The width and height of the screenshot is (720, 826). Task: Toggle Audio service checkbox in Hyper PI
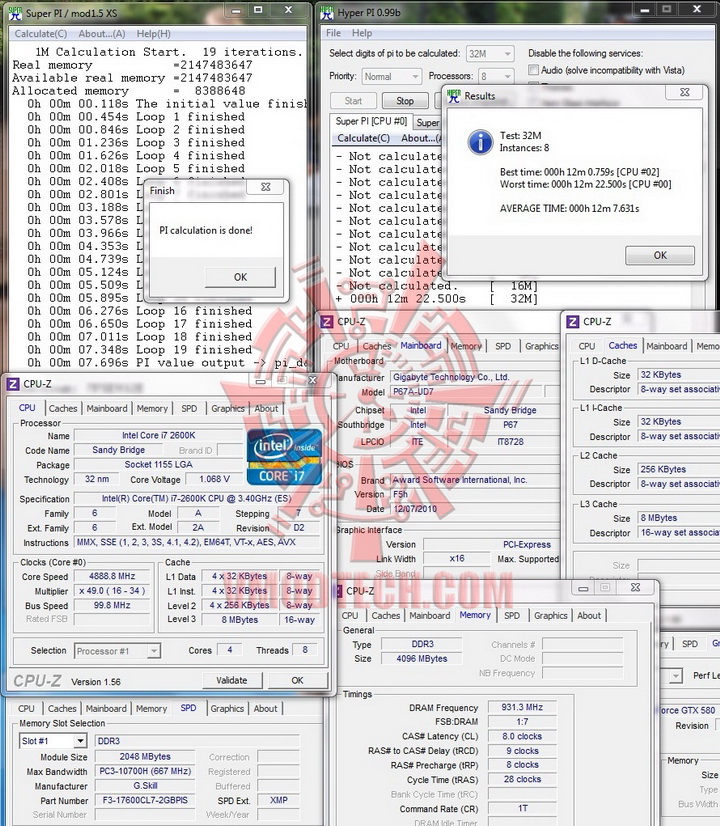pyautogui.click(x=534, y=70)
